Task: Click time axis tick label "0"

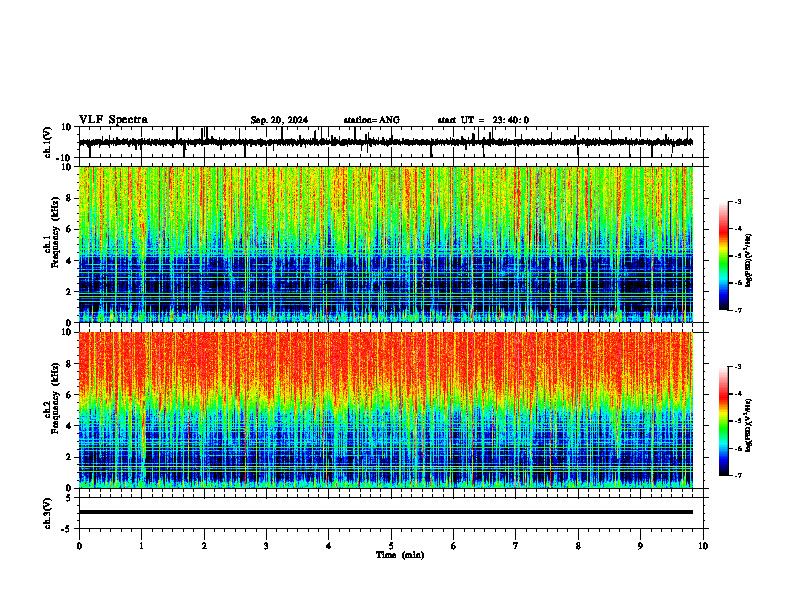Action: tap(79, 546)
